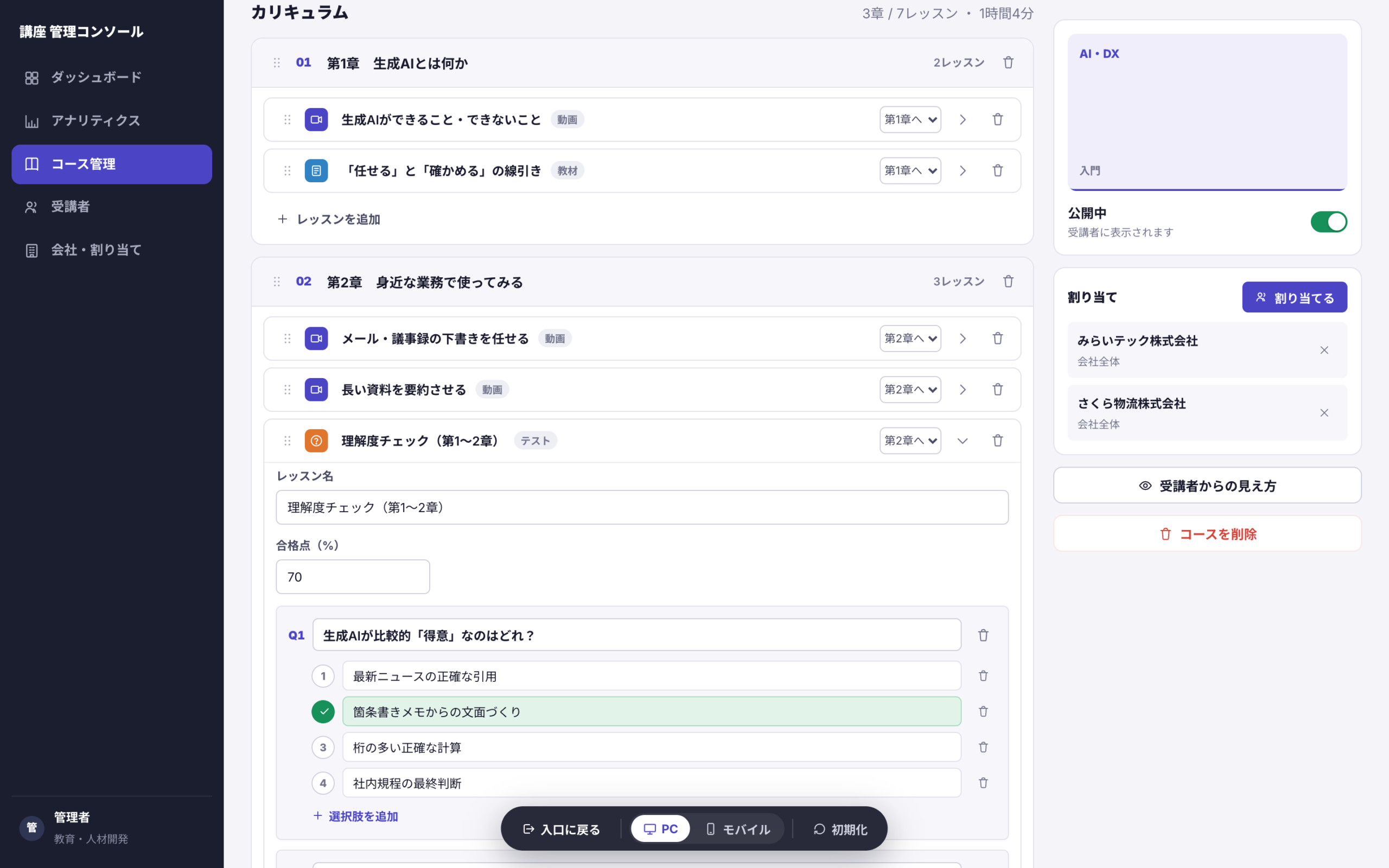
Task: Click 選択肢を追加 under Q1
Action: point(356,816)
